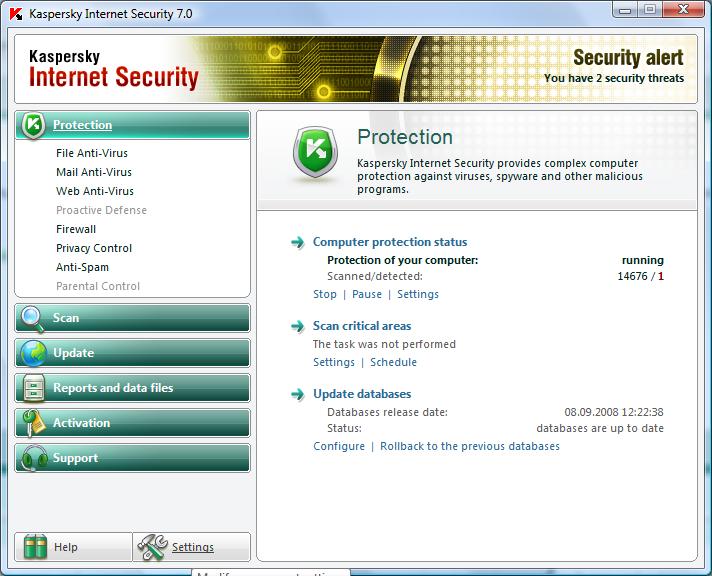
Task: Pause the computer protection
Action: [367, 294]
